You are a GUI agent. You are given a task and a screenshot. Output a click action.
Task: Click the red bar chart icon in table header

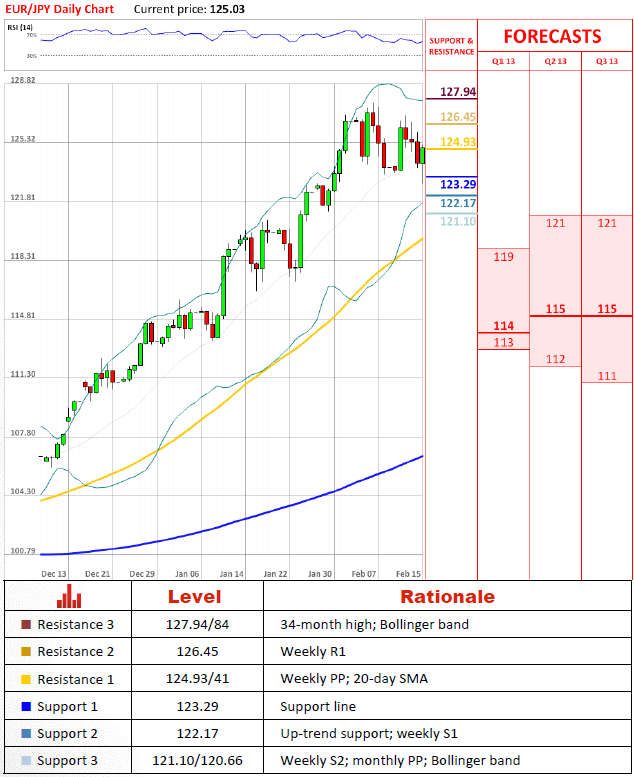click(x=69, y=596)
